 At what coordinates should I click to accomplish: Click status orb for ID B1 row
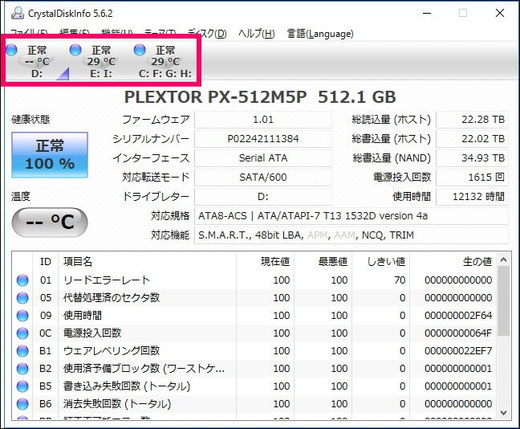pyautogui.click(x=22, y=351)
